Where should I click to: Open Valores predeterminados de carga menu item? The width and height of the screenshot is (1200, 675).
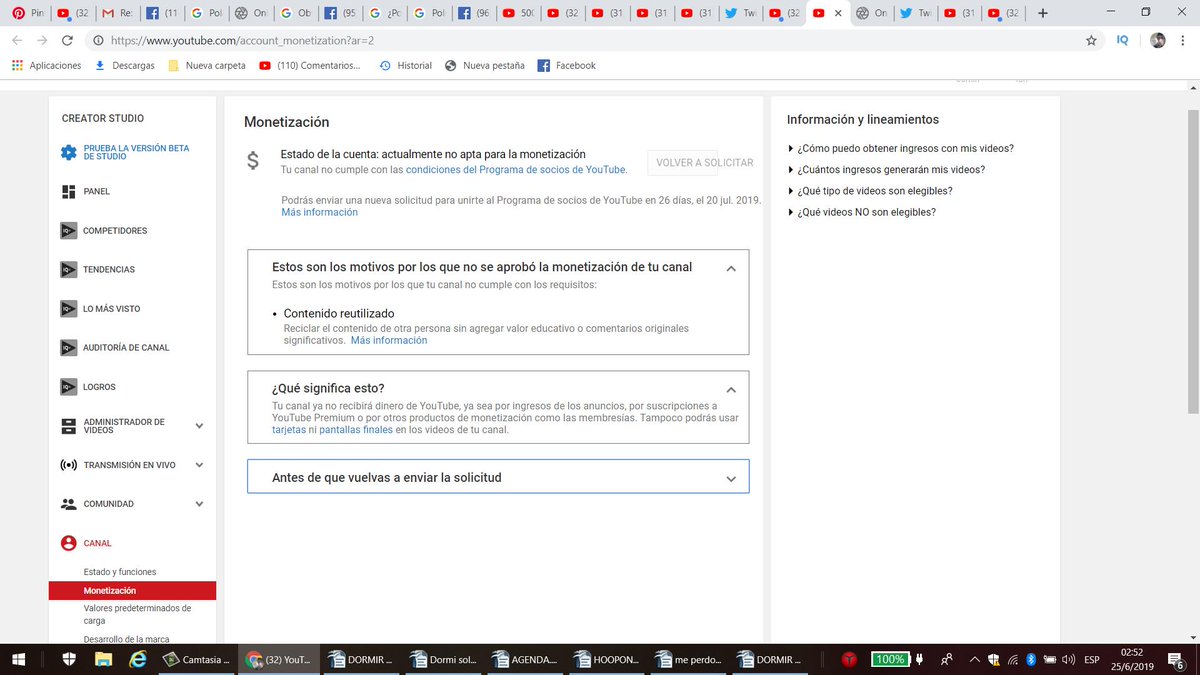(x=137, y=614)
